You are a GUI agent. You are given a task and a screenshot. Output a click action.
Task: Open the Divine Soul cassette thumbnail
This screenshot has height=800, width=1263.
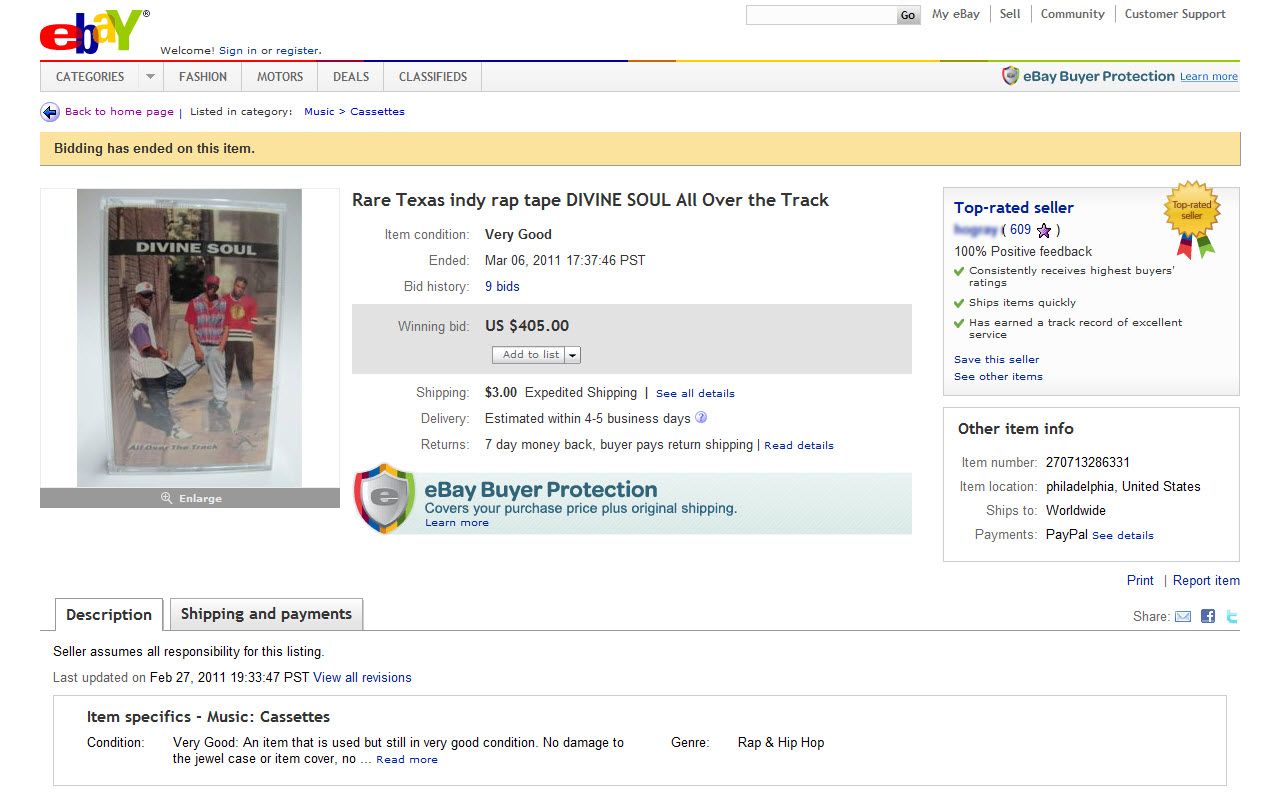point(190,338)
